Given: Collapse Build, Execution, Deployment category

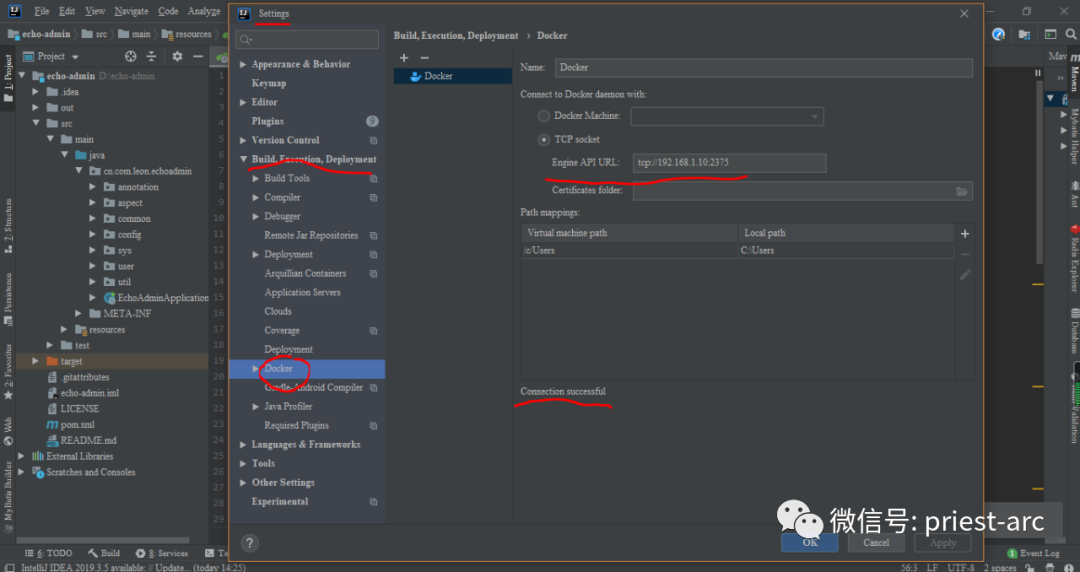Looking at the screenshot, I should (x=242, y=159).
